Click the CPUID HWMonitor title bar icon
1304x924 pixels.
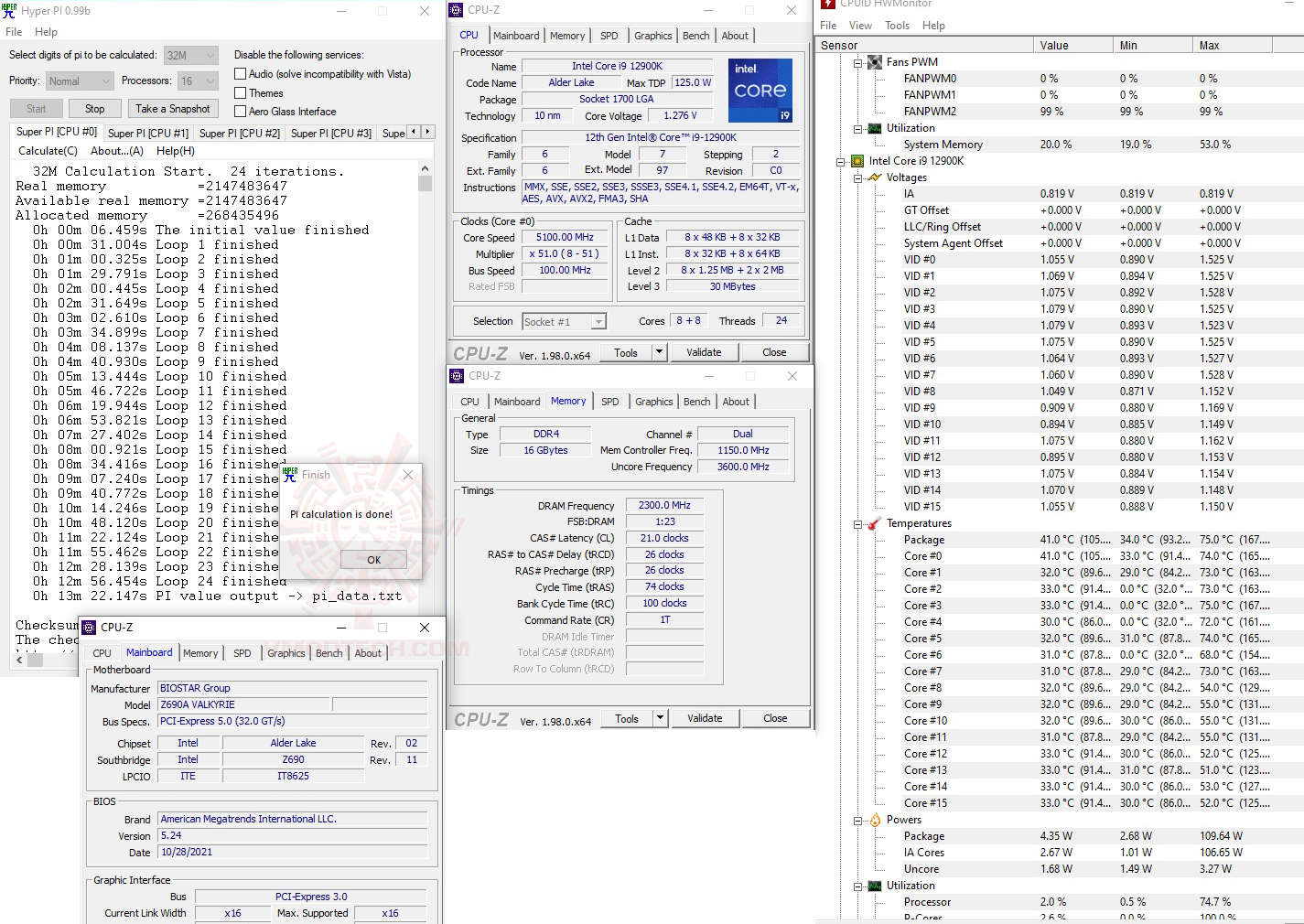point(828,5)
